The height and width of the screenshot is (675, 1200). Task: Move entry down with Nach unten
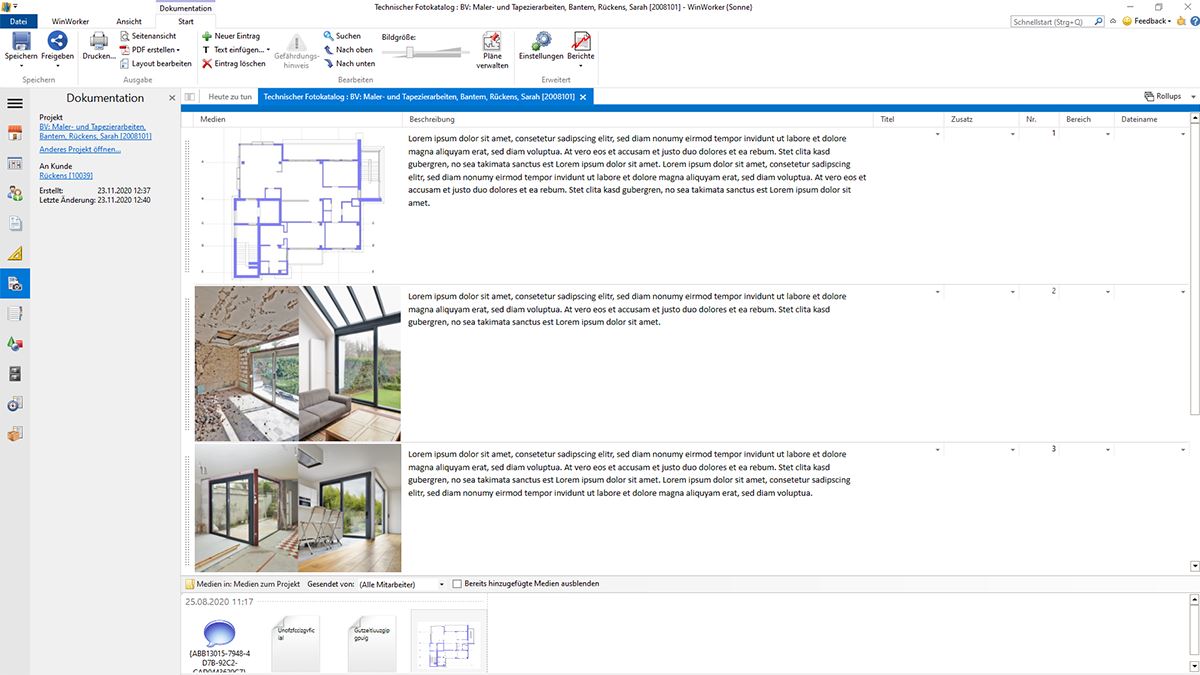[349, 63]
